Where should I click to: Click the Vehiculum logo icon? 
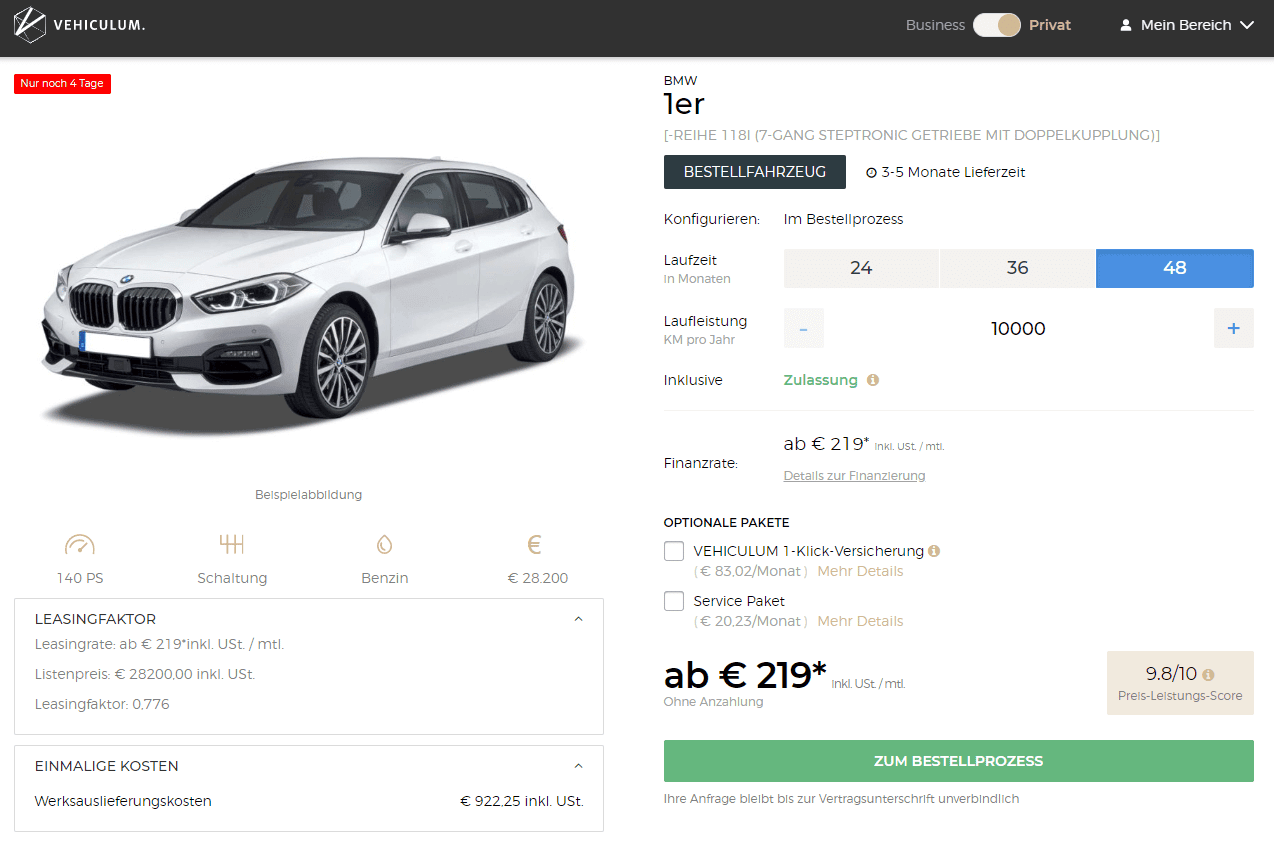click(x=30, y=25)
